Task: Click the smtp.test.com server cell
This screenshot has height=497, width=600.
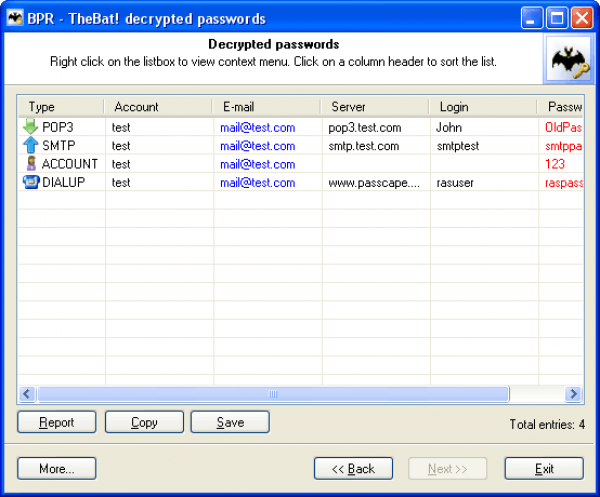Action: [x=364, y=146]
